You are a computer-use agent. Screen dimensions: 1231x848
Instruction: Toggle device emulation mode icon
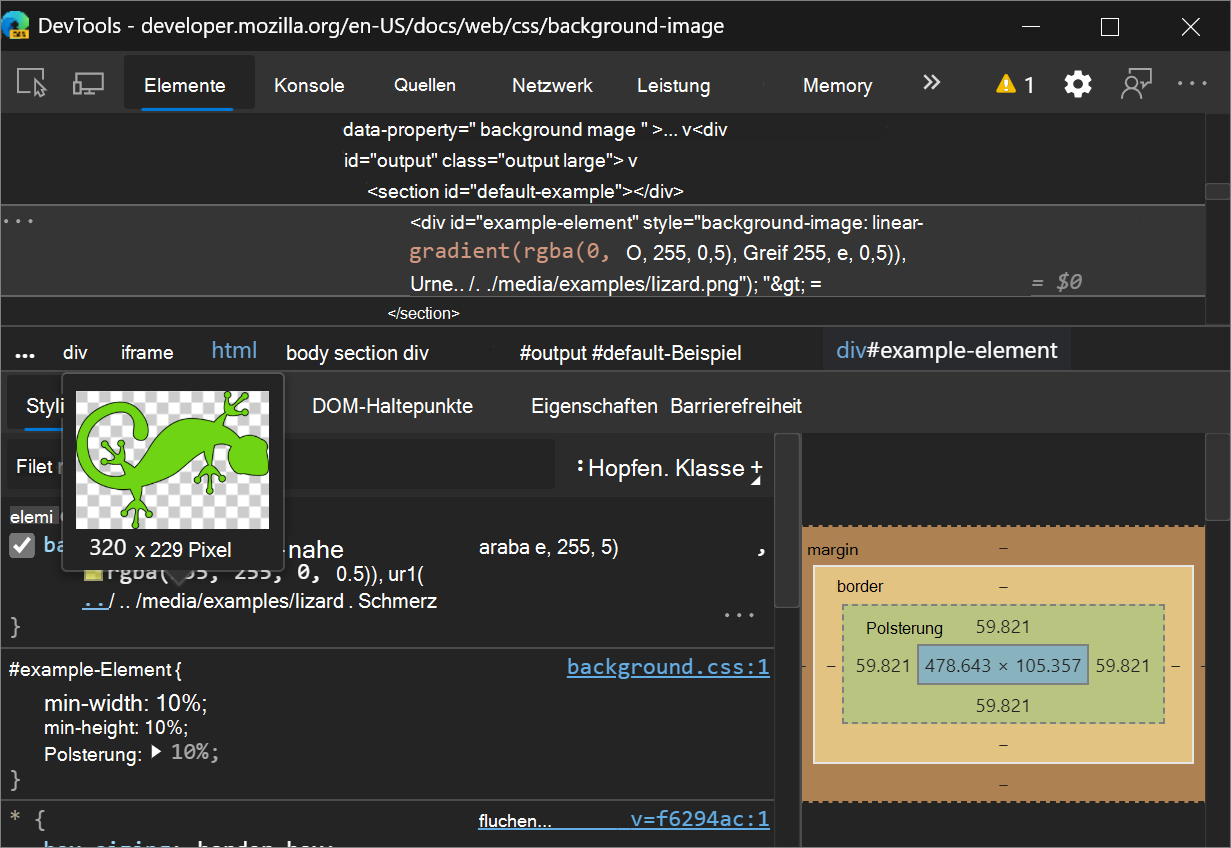tap(88, 84)
